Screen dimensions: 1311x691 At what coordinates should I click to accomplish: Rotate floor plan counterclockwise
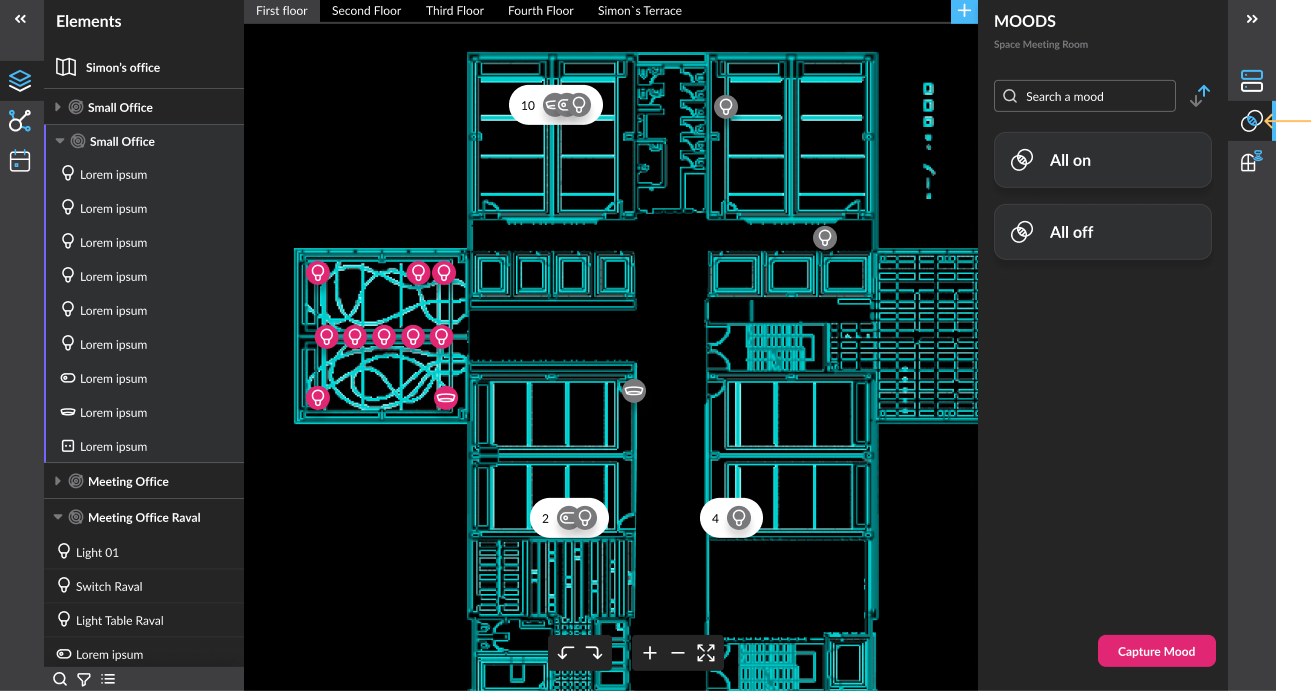pyautogui.click(x=566, y=653)
